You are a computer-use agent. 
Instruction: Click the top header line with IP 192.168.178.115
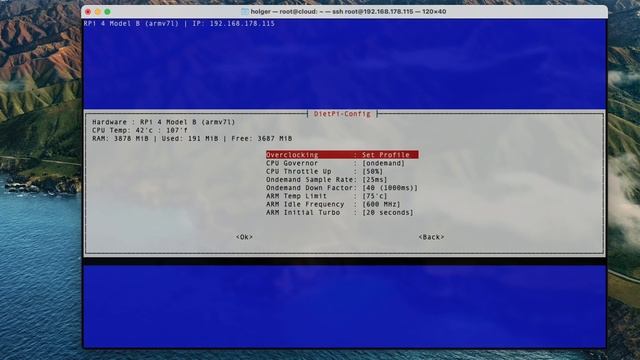coord(179,24)
